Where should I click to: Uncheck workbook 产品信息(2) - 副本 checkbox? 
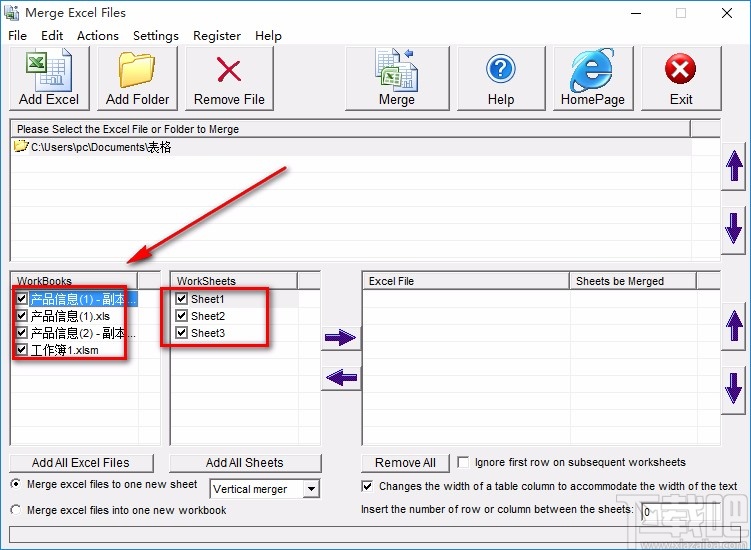pyautogui.click(x=22, y=332)
